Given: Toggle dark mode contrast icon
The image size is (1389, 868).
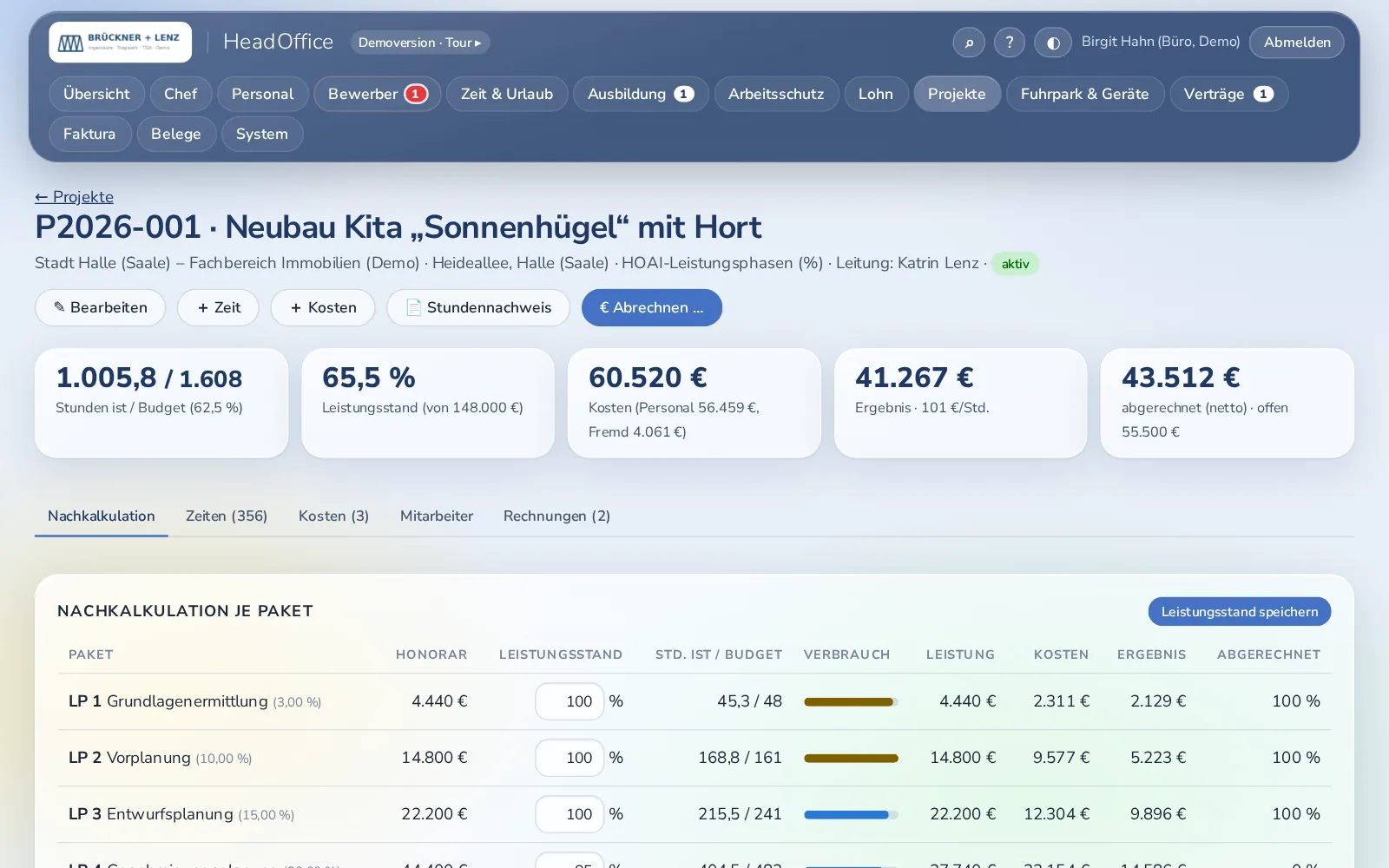Looking at the screenshot, I should coord(1053,42).
